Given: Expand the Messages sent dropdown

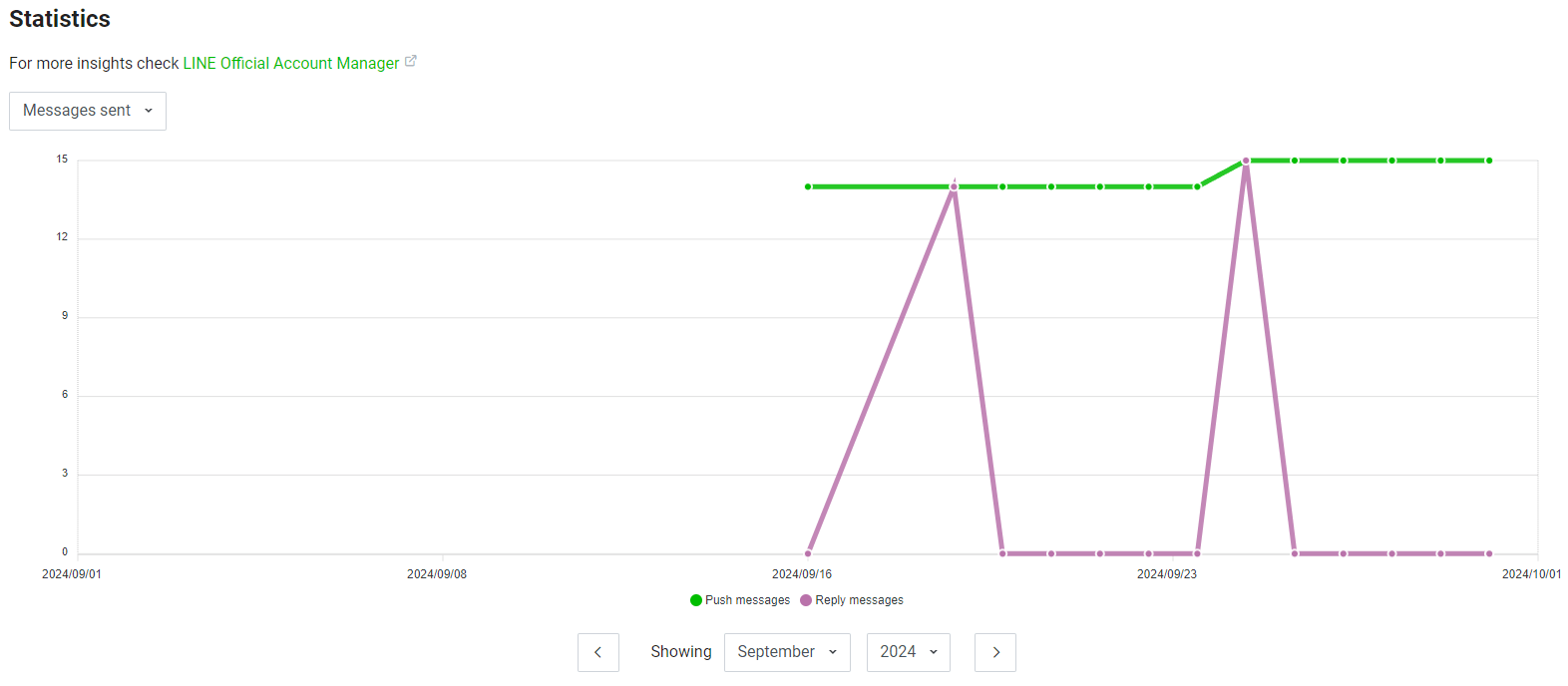Looking at the screenshot, I should (88, 111).
